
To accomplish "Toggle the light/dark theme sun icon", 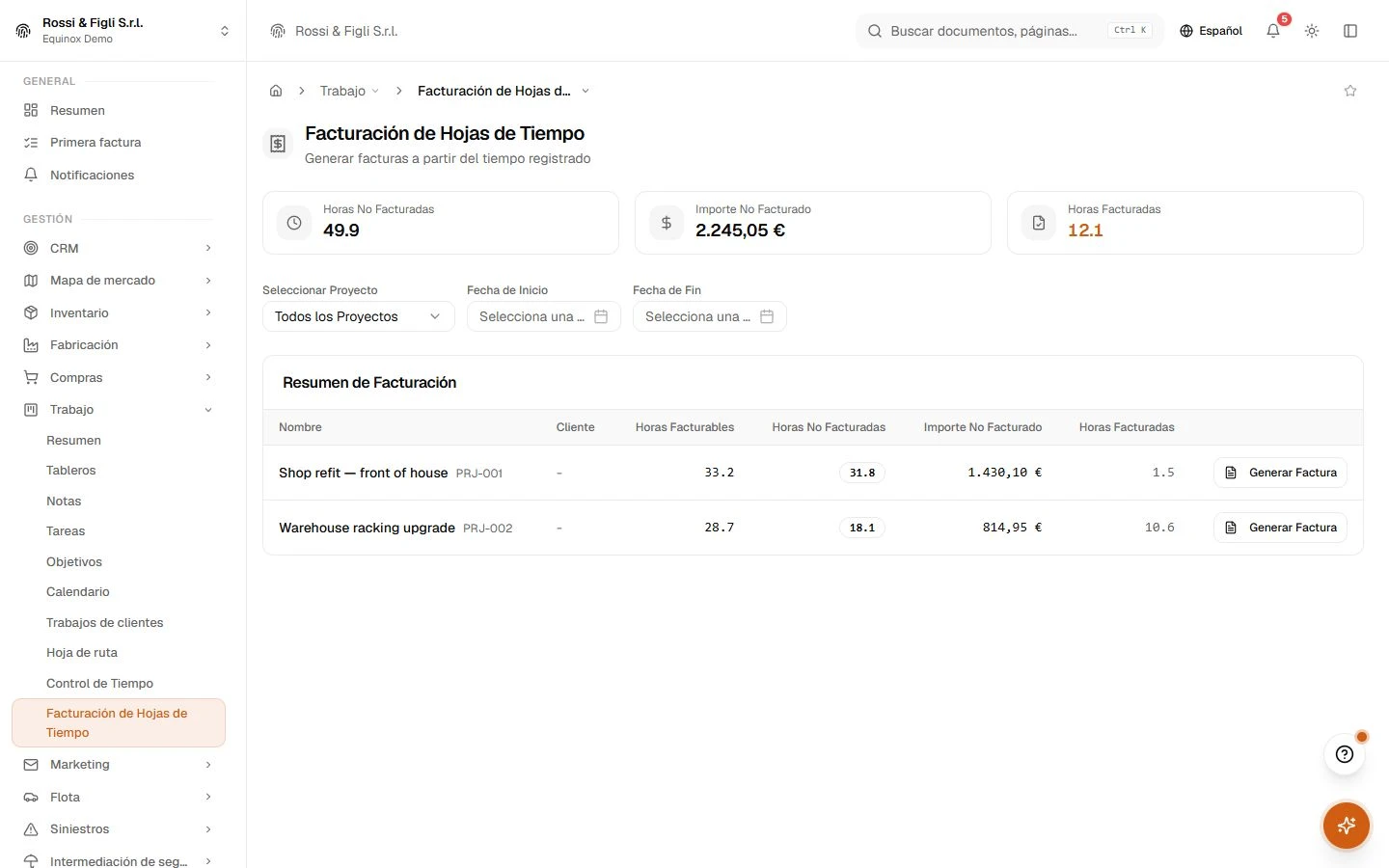I will [x=1312, y=31].
